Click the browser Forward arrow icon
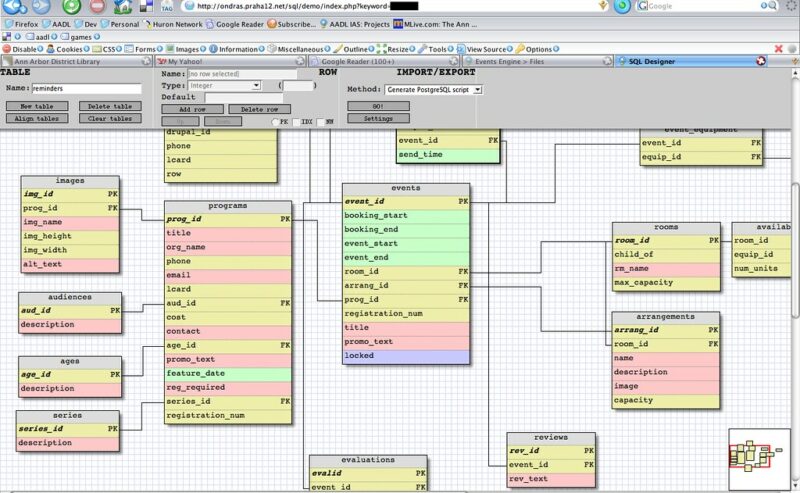 coord(41,5)
